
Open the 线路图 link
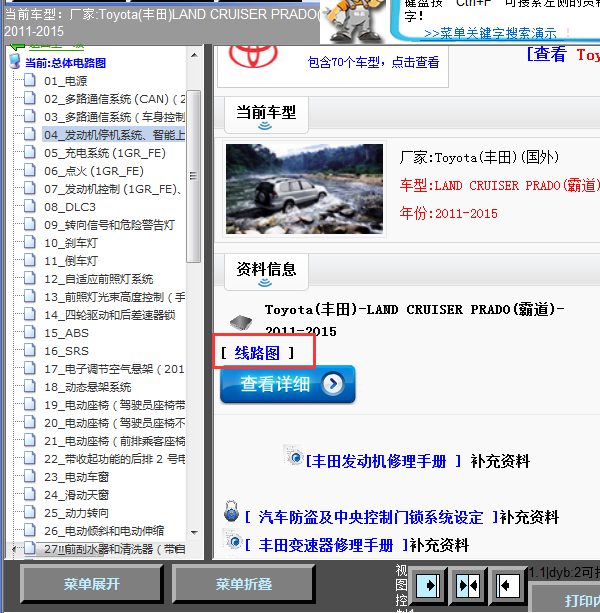[257, 353]
